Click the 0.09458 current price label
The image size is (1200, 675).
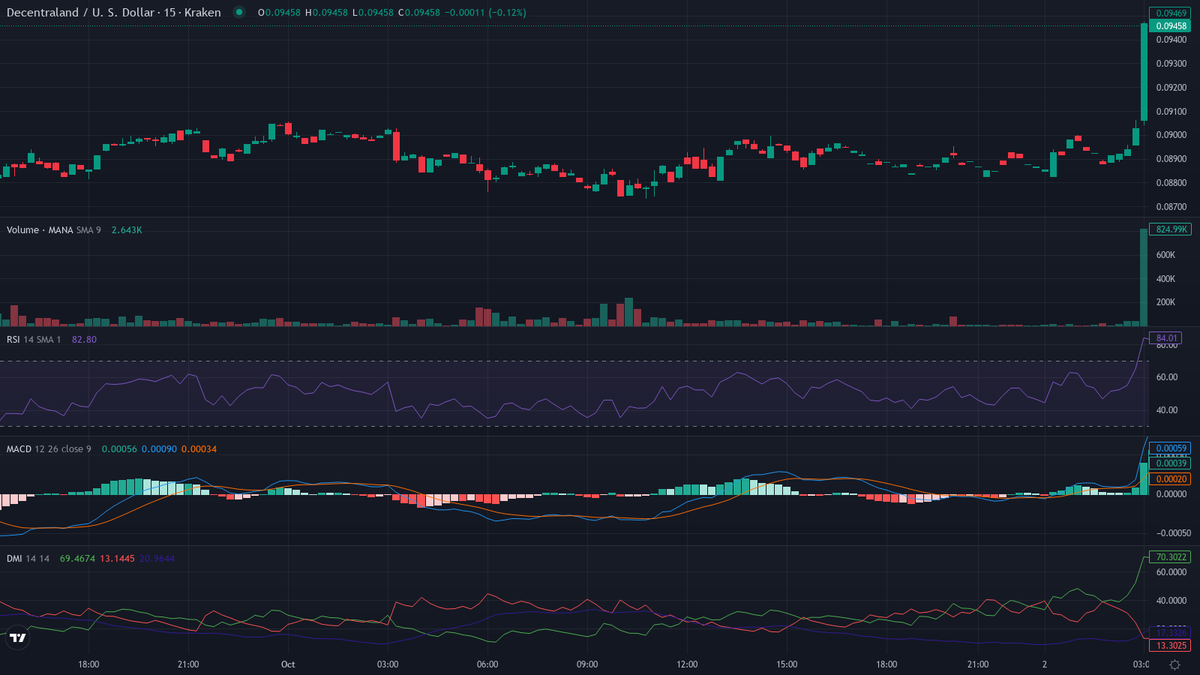(x=1172, y=26)
